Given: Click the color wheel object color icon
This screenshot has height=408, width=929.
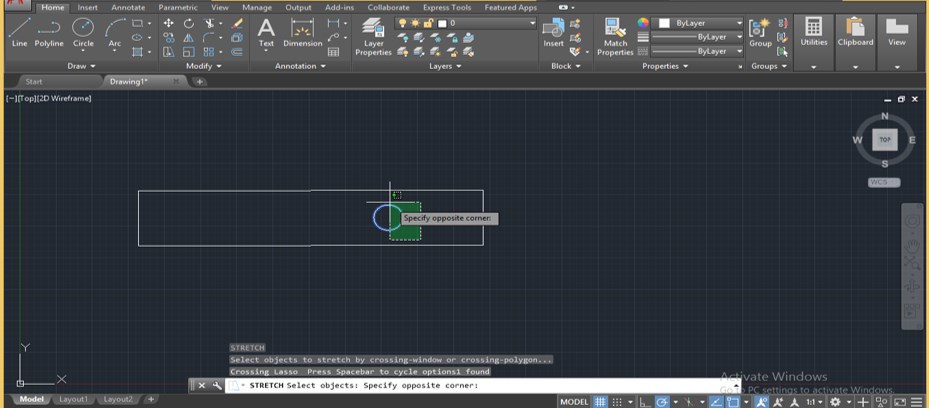Looking at the screenshot, I should [x=643, y=23].
